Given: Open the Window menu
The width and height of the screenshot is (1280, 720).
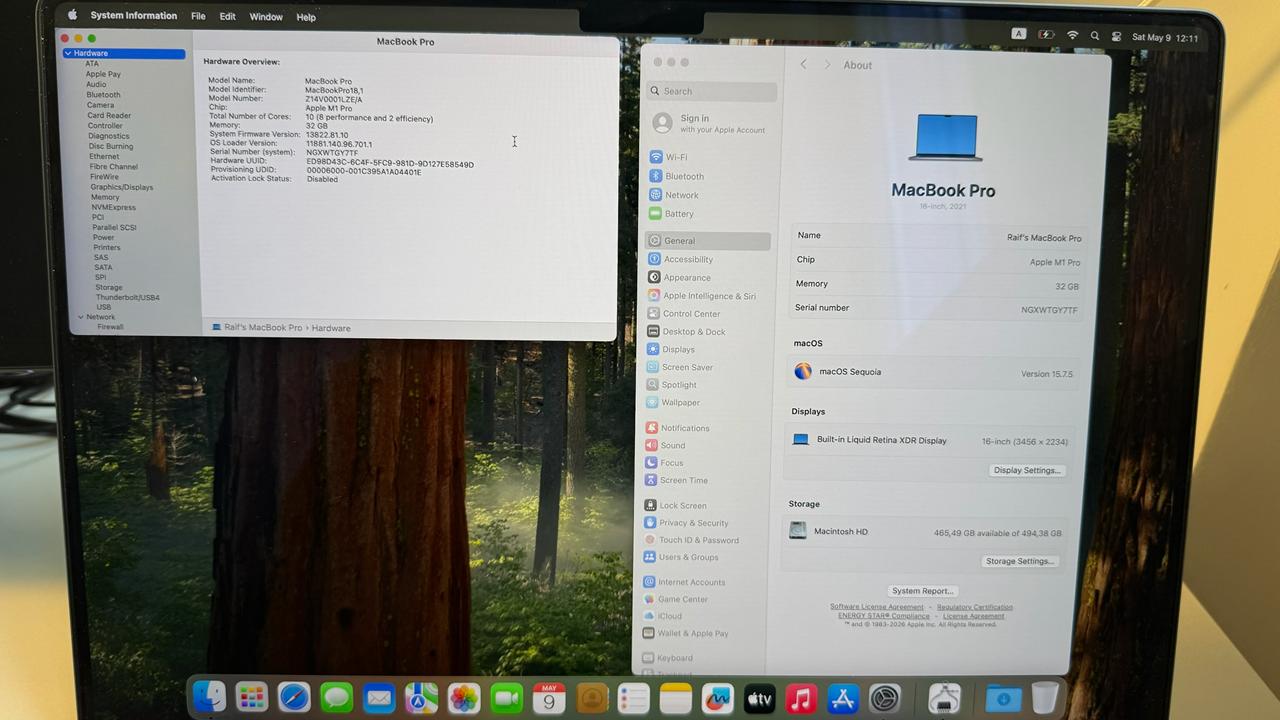Looking at the screenshot, I should pyautogui.click(x=266, y=17).
